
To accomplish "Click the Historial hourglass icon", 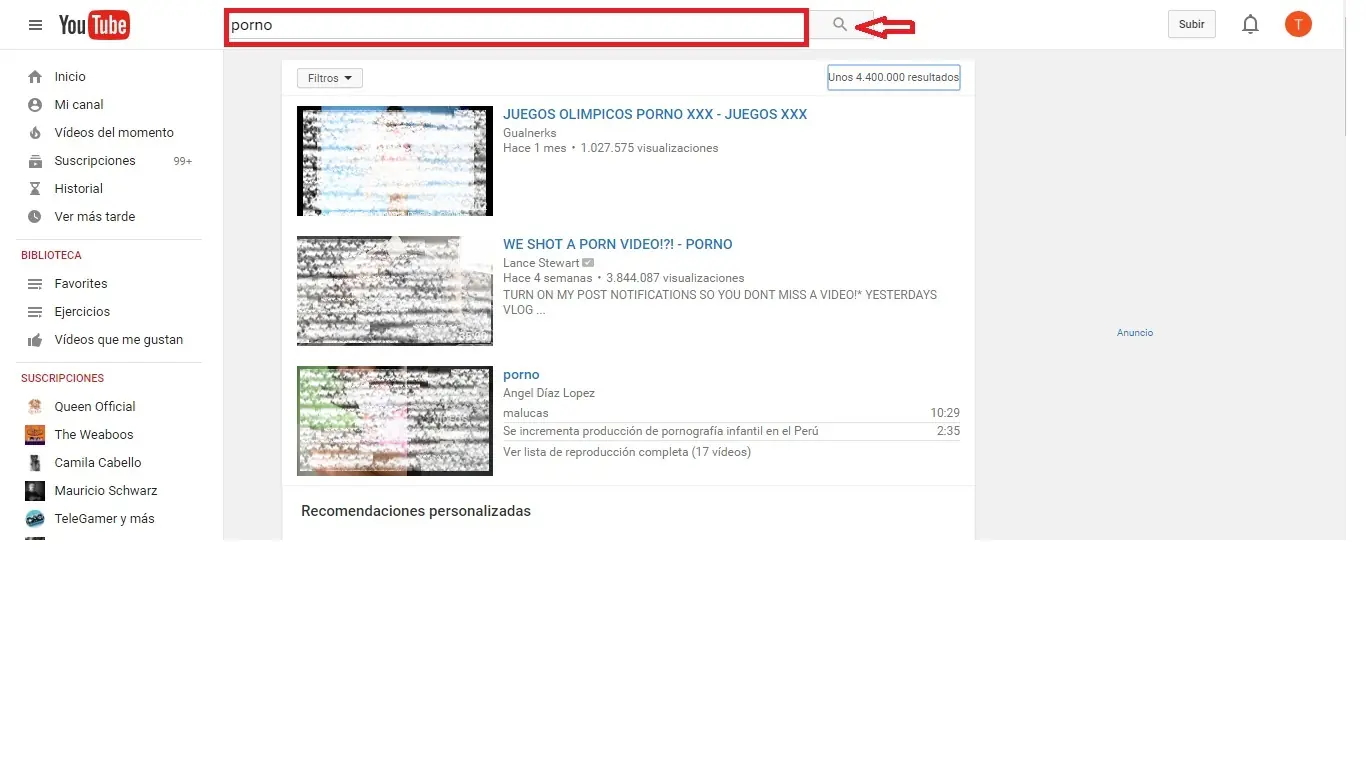I will tap(35, 189).
